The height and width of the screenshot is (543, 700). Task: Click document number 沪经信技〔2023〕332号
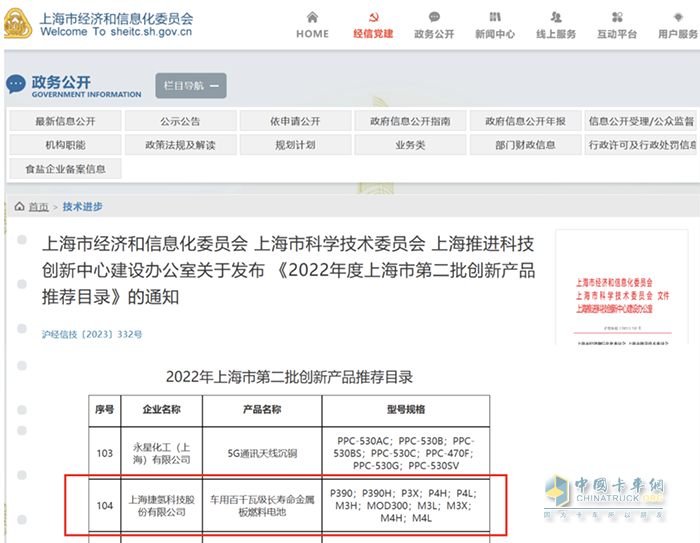click(92, 334)
